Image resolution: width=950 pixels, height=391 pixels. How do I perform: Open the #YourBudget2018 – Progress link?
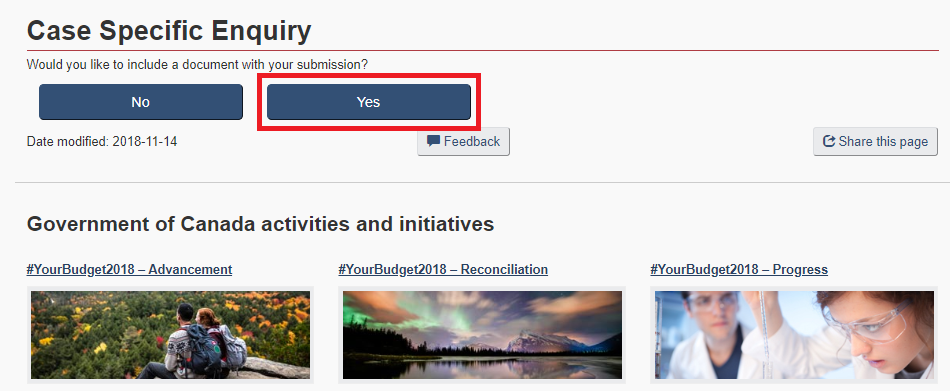point(739,269)
